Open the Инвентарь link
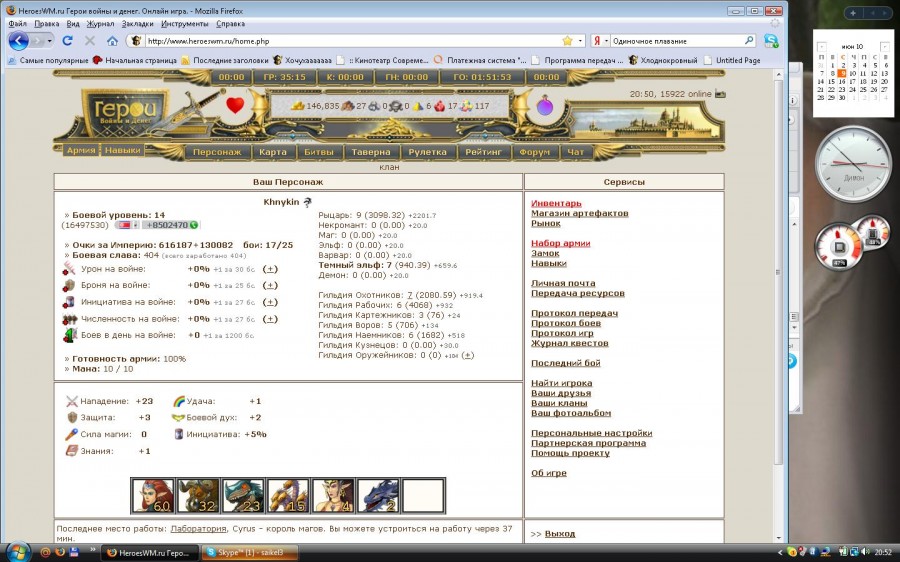The height and width of the screenshot is (562, 900). click(556, 203)
